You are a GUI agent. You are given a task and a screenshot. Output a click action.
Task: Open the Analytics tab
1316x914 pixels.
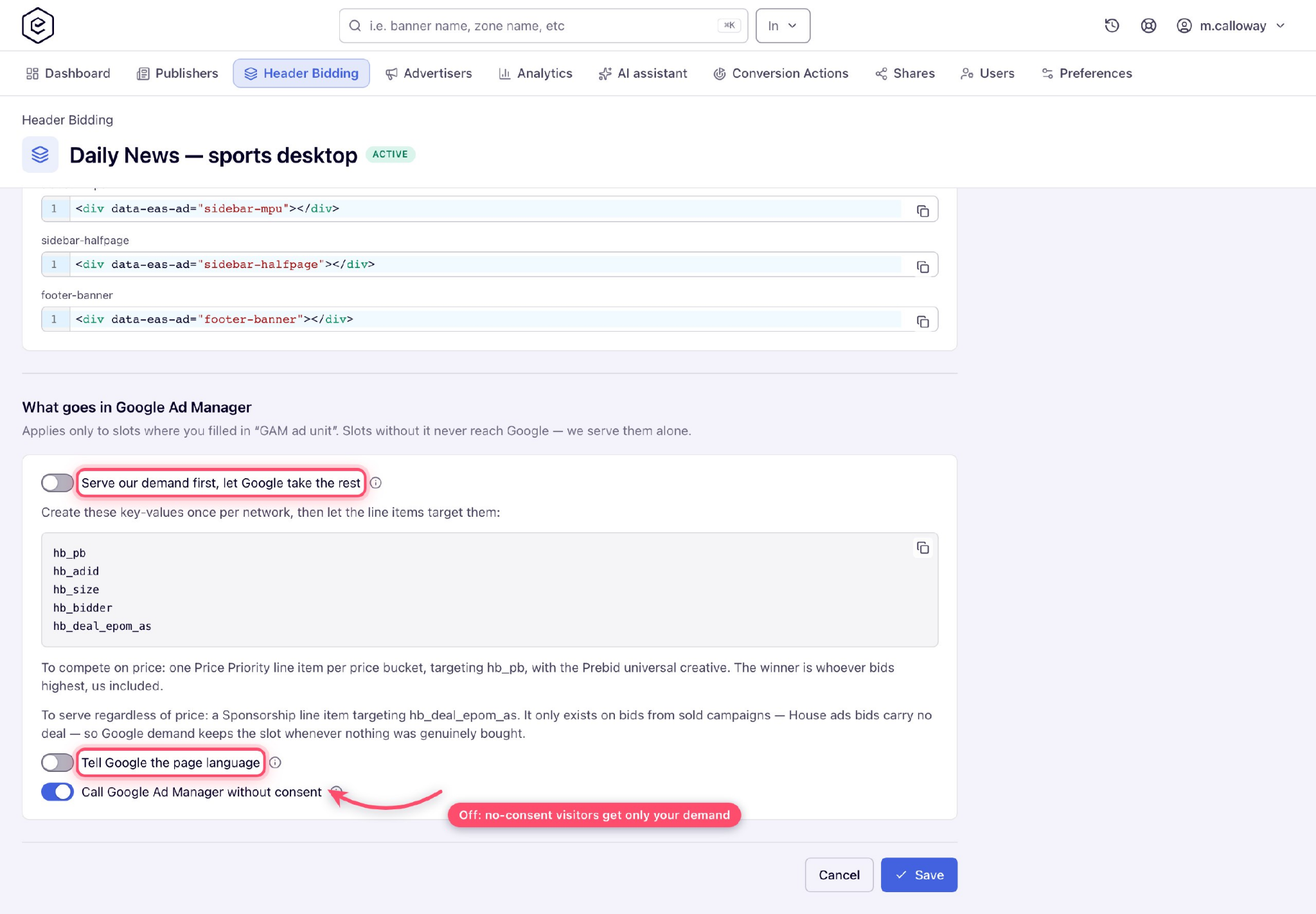(x=536, y=73)
